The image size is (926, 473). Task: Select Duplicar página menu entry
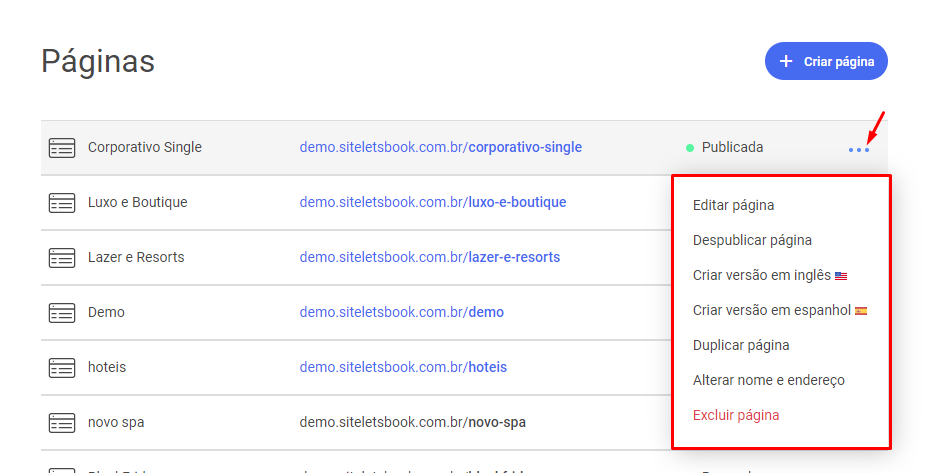pyautogui.click(x=741, y=345)
